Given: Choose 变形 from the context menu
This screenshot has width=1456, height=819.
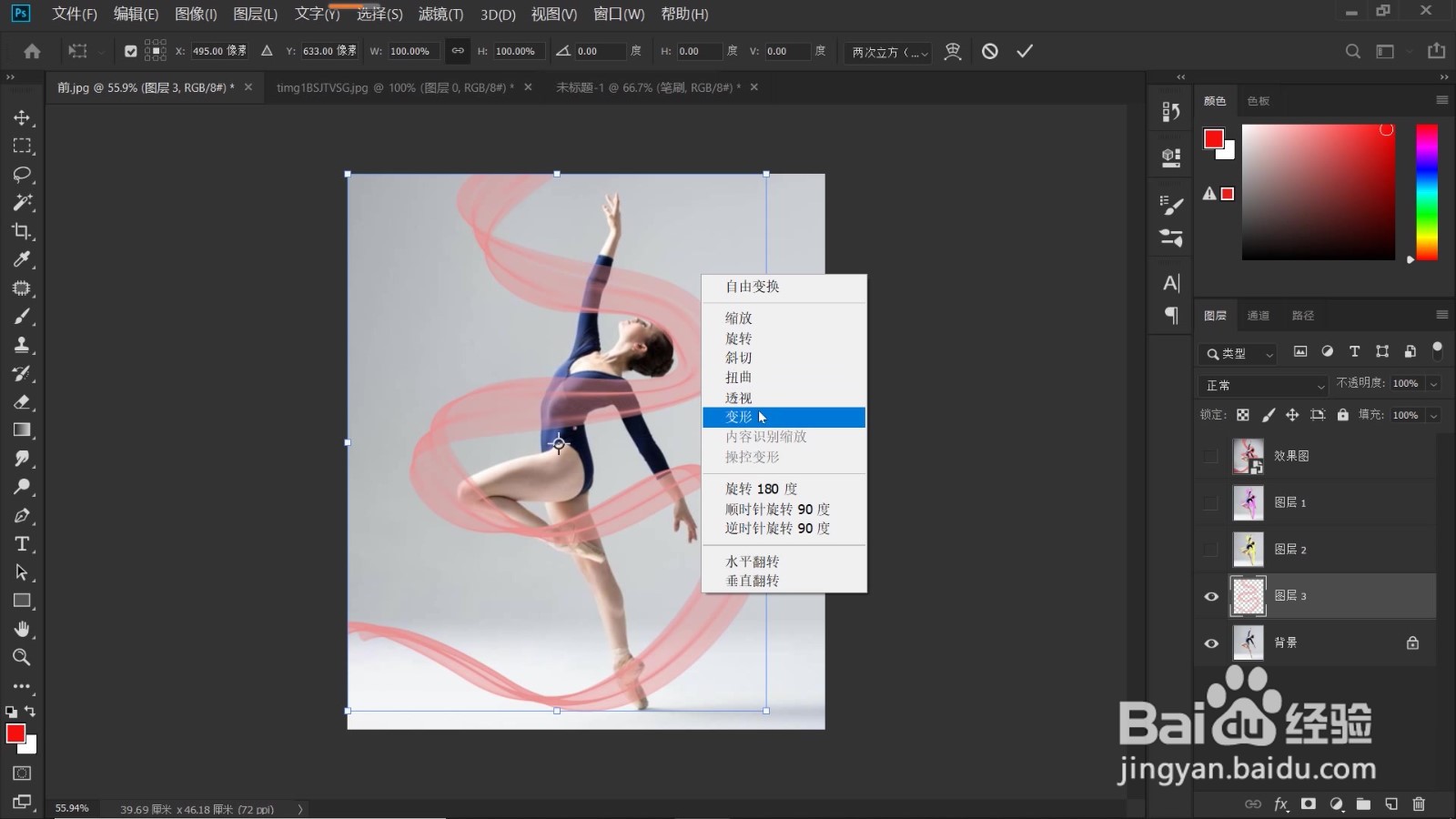Looking at the screenshot, I should (784, 417).
